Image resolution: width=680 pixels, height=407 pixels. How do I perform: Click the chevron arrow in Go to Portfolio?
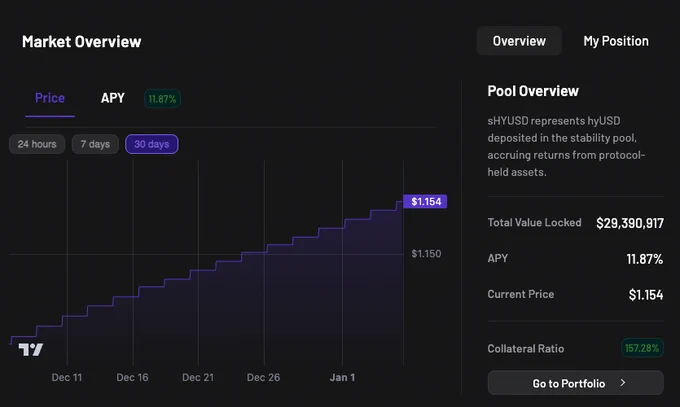coord(623,383)
